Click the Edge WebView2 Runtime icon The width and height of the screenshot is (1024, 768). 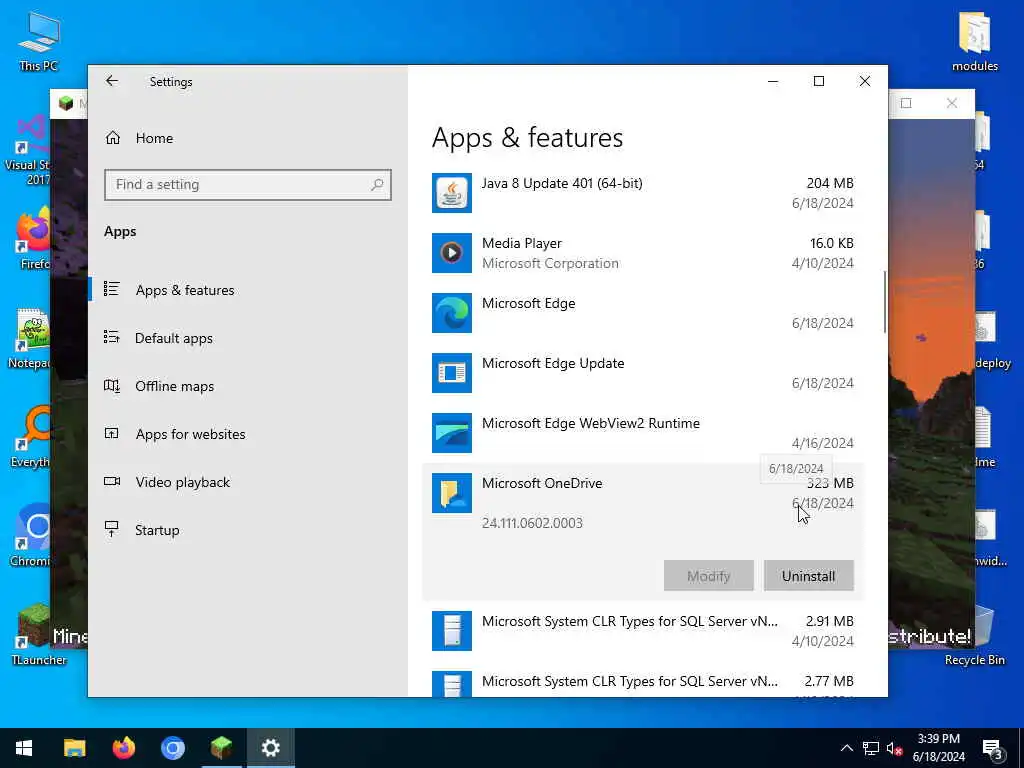coord(451,433)
